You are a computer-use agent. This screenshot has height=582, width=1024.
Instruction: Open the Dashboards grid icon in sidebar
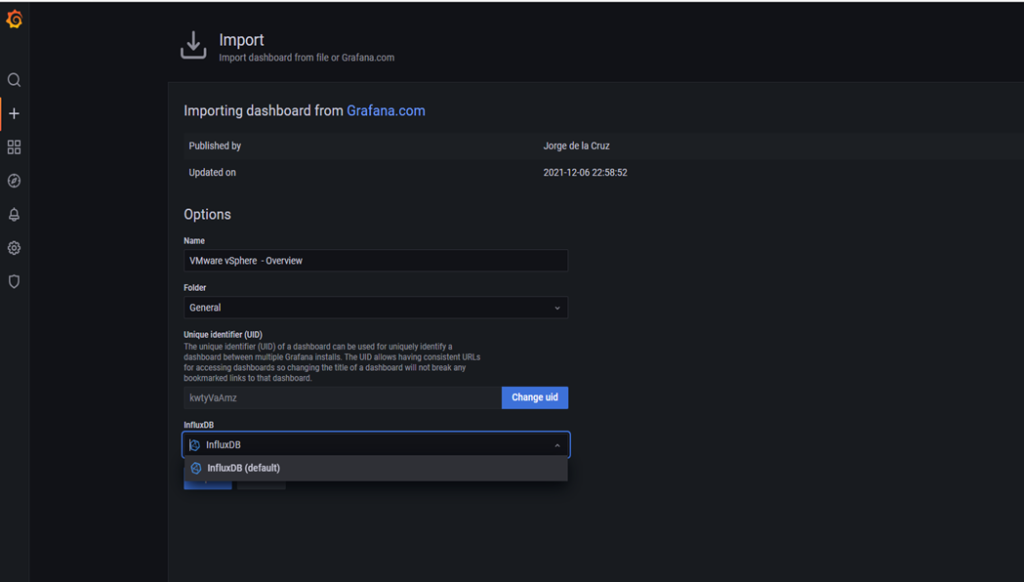point(14,147)
